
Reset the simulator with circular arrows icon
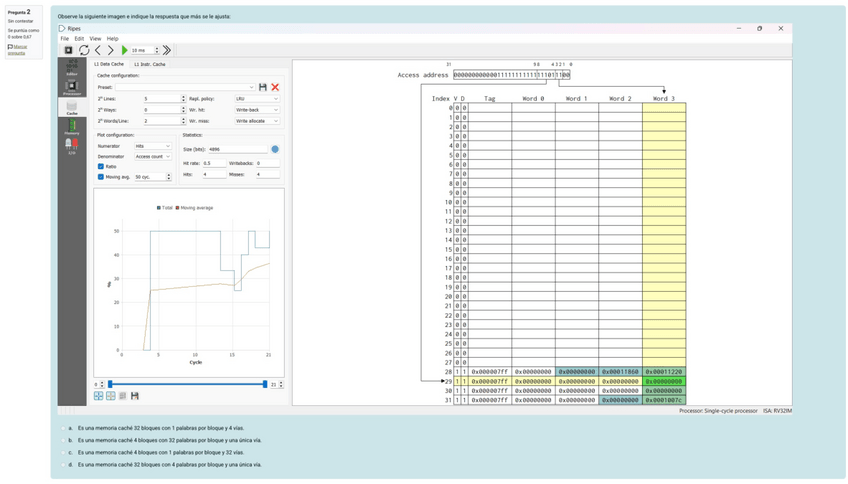(x=84, y=50)
